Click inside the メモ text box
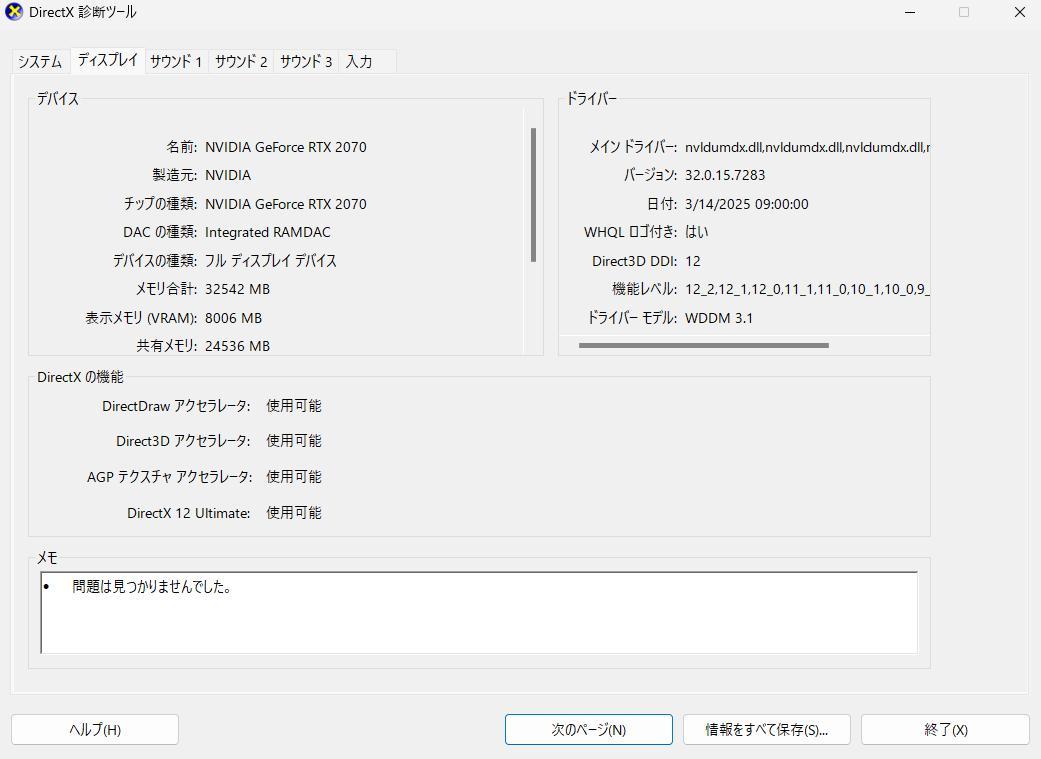 pos(479,612)
